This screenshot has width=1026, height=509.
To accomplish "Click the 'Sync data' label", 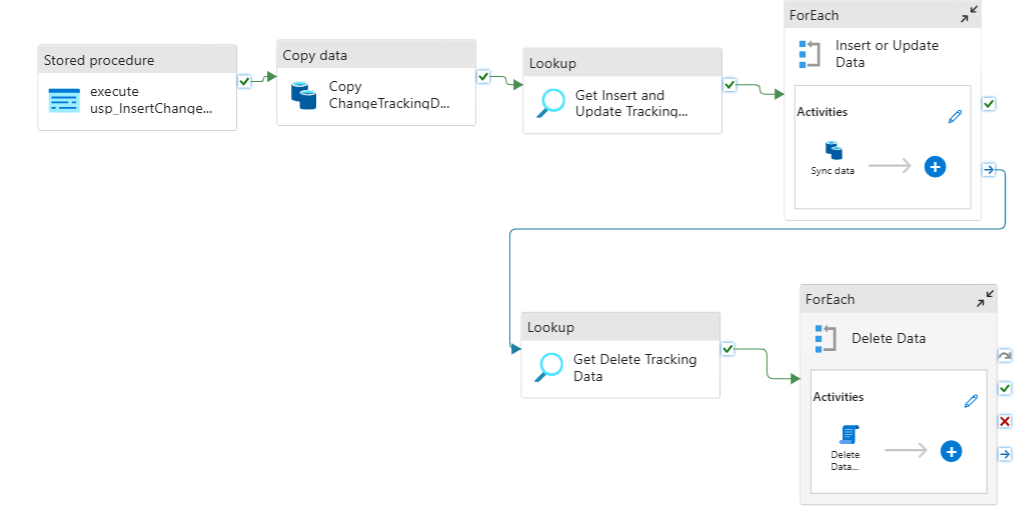I will (x=832, y=171).
